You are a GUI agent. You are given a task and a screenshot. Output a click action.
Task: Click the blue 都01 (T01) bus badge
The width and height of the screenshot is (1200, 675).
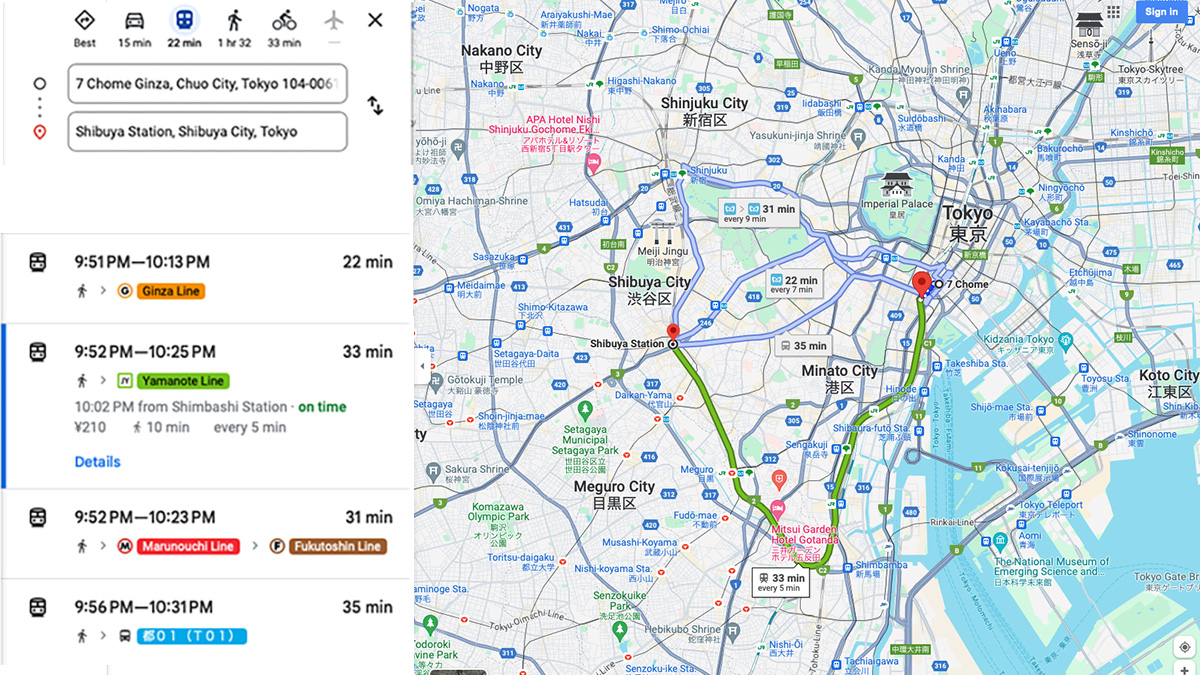(191, 636)
